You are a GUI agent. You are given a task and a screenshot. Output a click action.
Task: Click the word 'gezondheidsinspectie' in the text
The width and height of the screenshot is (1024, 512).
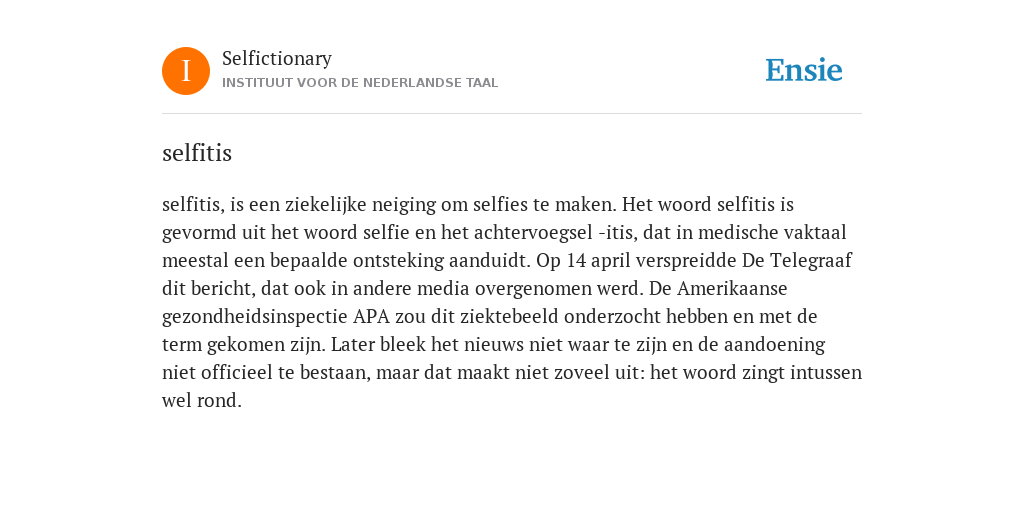point(255,317)
